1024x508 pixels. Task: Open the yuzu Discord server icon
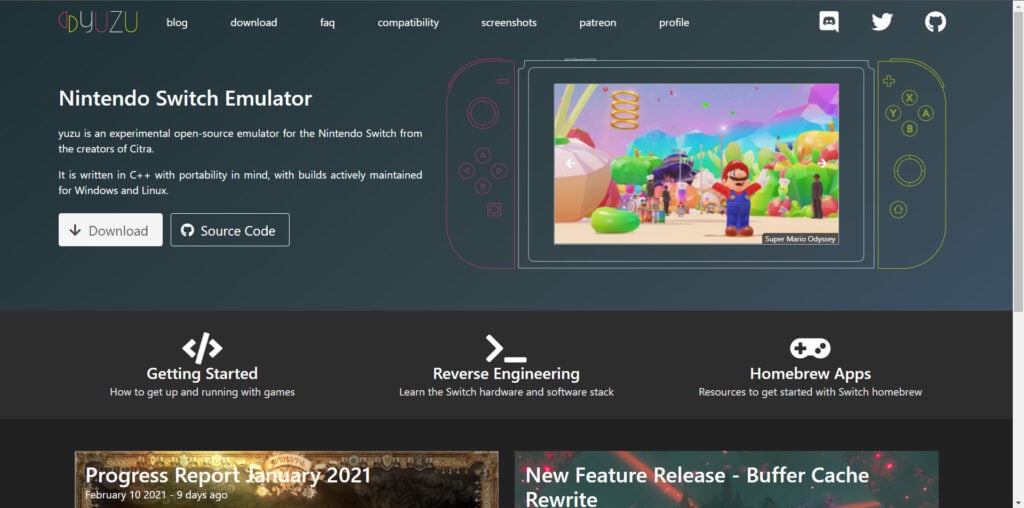coord(829,22)
